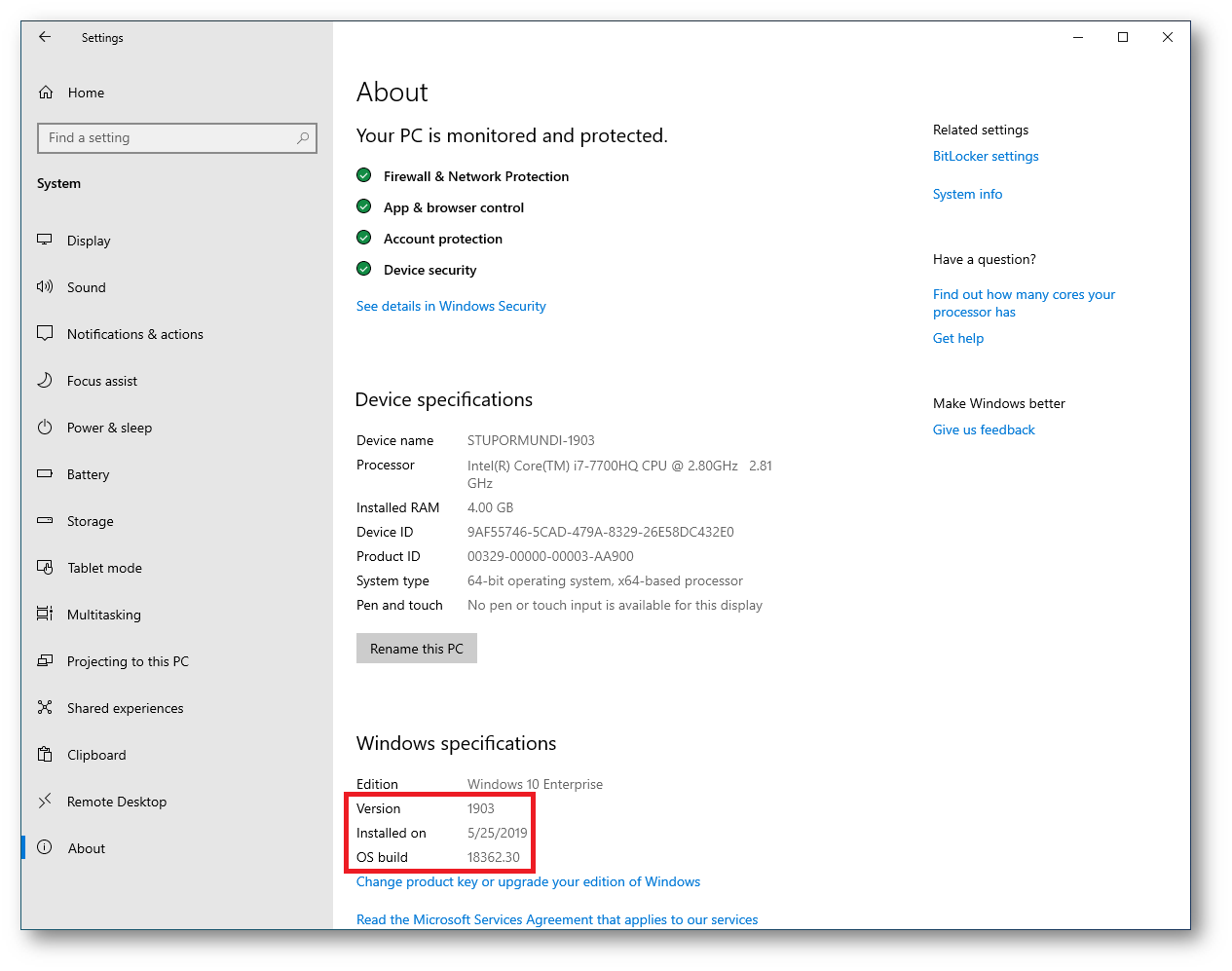1232x971 pixels.
Task: Go to the Multitasking page
Action: point(176,615)
